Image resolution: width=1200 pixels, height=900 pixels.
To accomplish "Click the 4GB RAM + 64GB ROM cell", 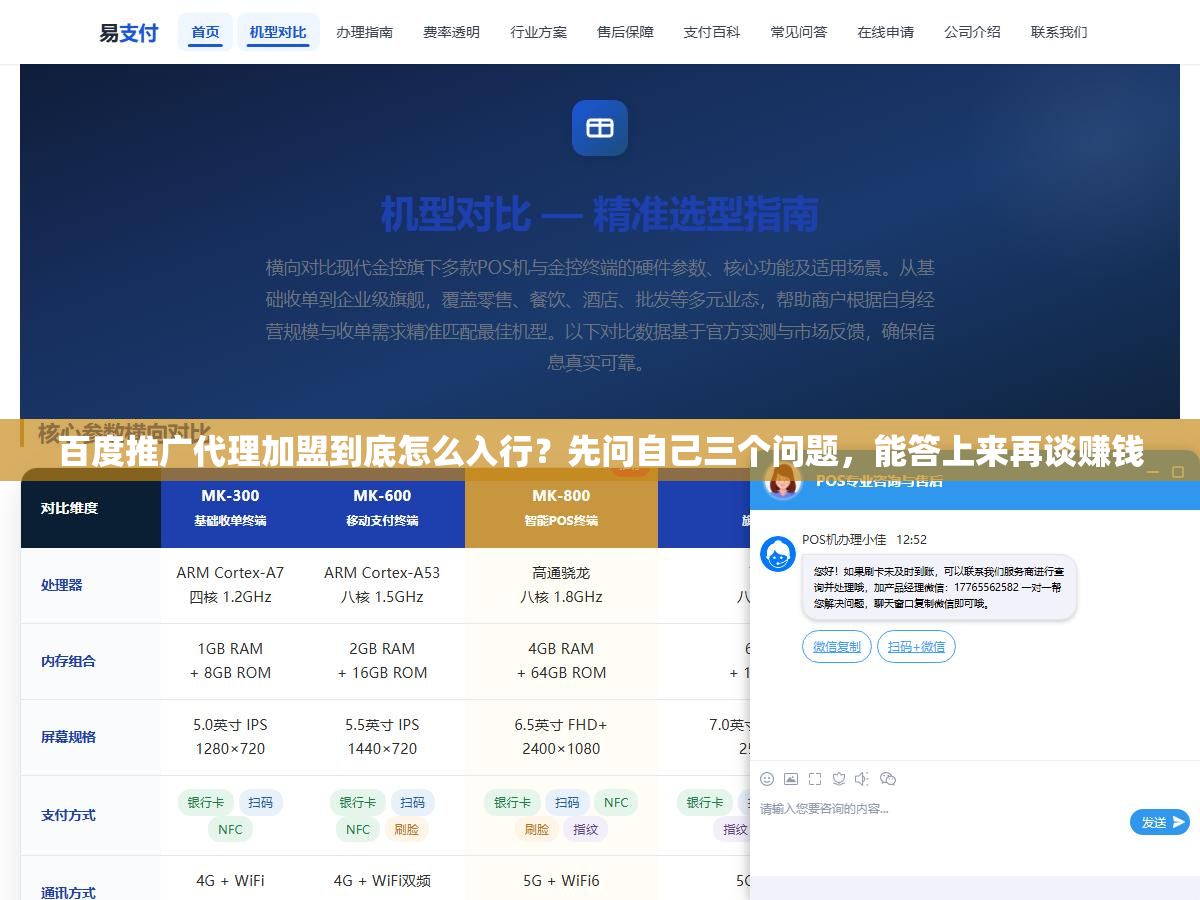I will pyautogui.click(x=561, y=661).
